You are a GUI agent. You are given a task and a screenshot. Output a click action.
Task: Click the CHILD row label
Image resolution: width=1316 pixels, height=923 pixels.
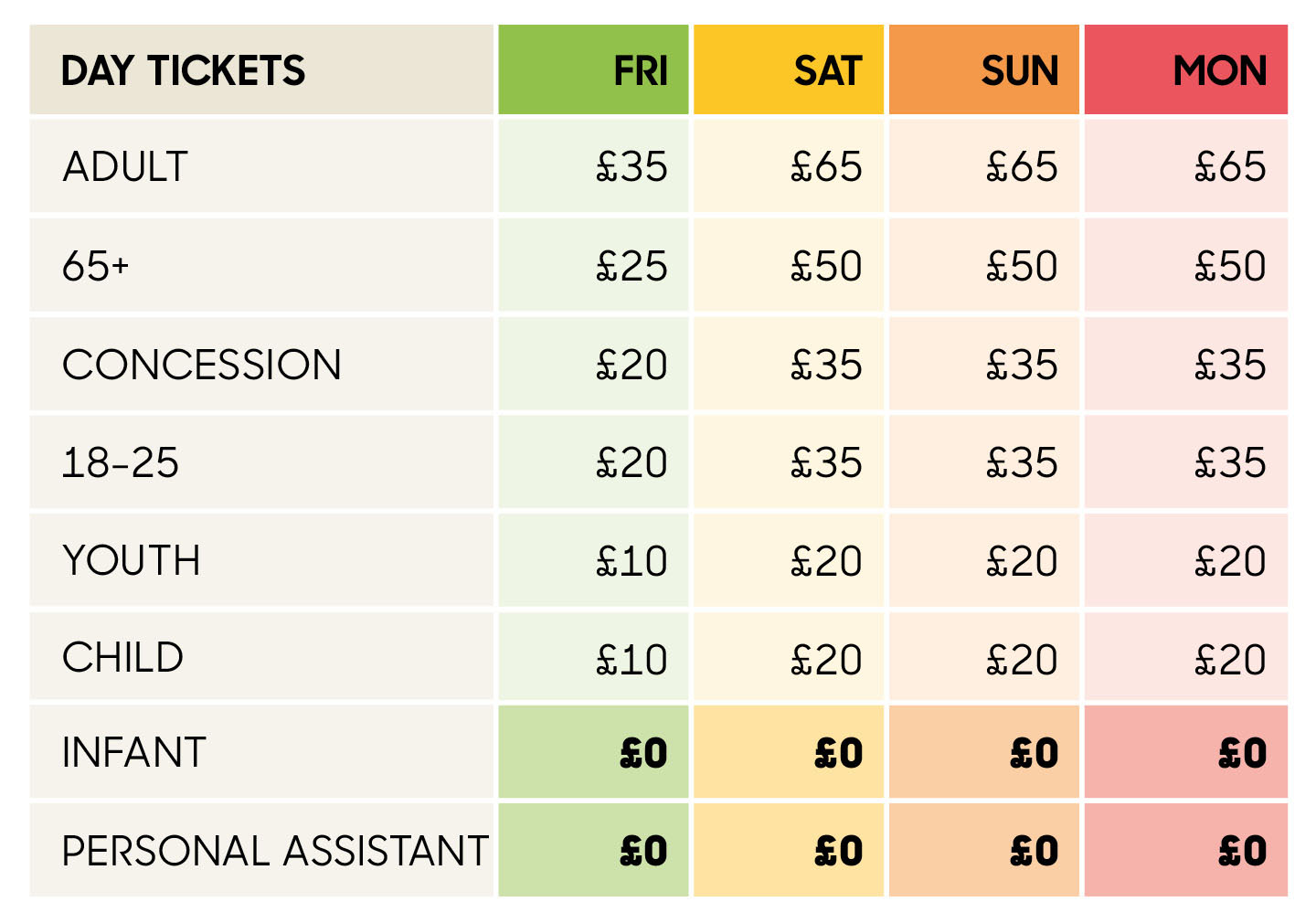122,658
